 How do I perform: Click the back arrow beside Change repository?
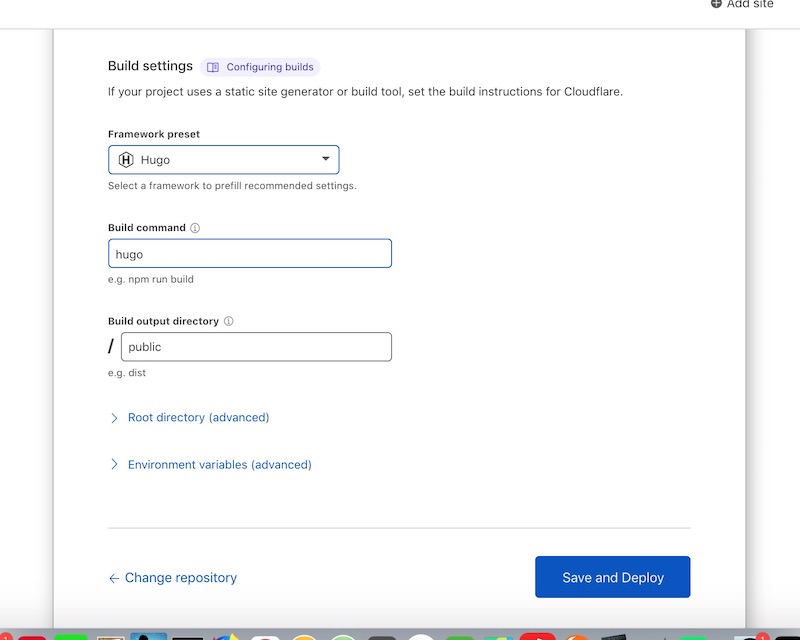click(x=114, y=578)
